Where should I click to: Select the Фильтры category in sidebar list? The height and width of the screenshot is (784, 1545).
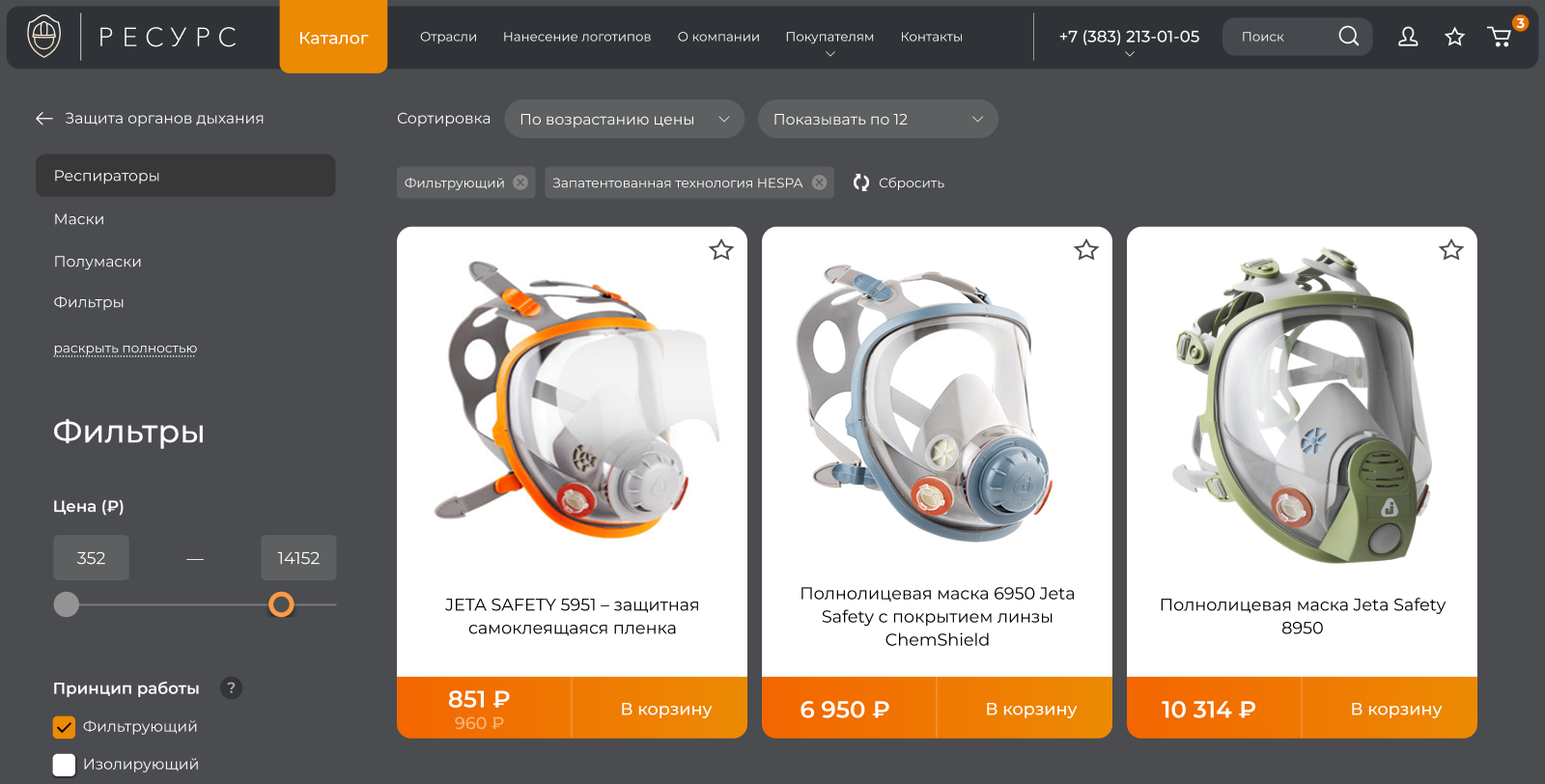tap(89, 302)
